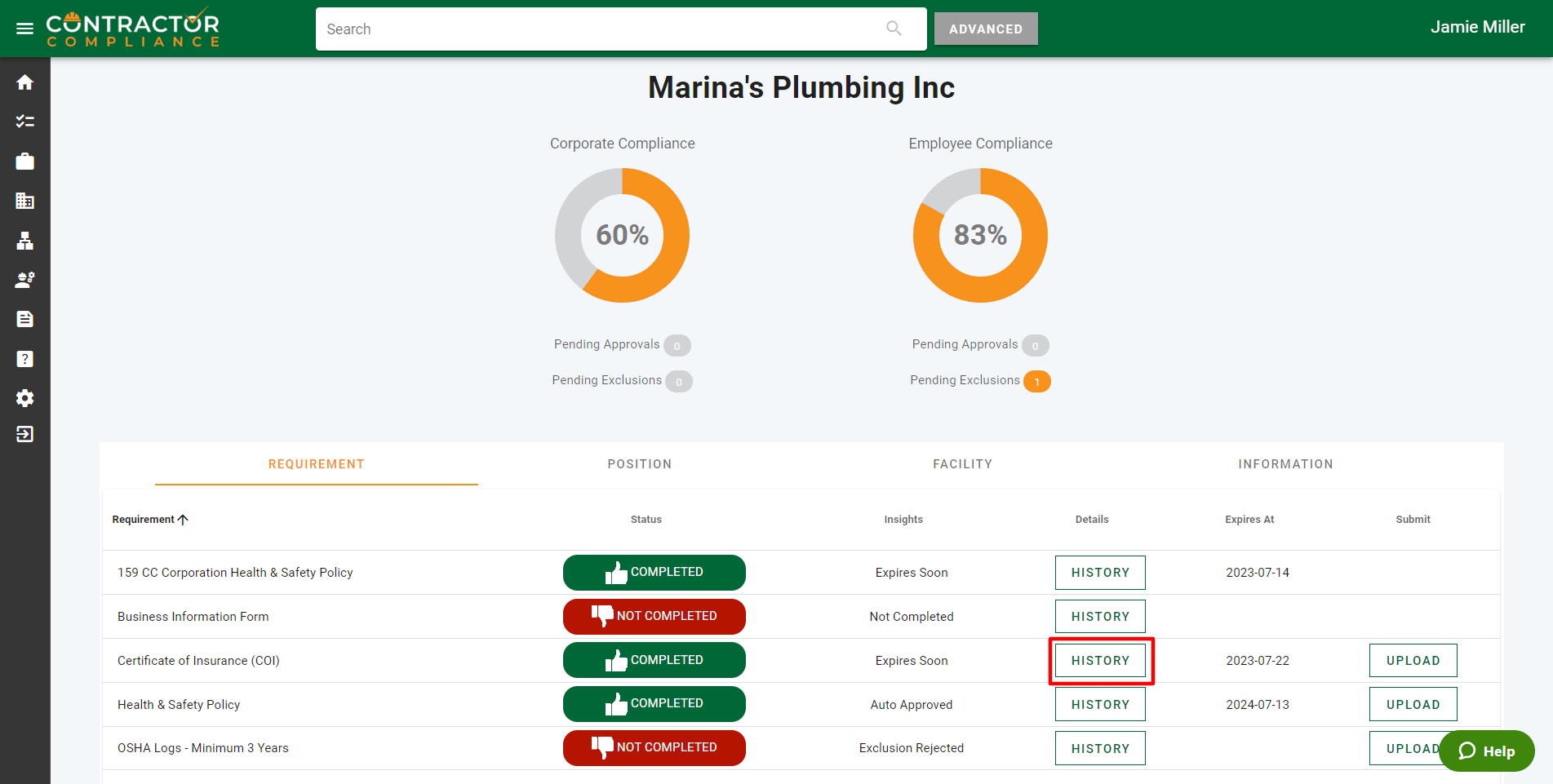
Task: Open the employees settings sidebar icon
Action: [x=24, y=280]
